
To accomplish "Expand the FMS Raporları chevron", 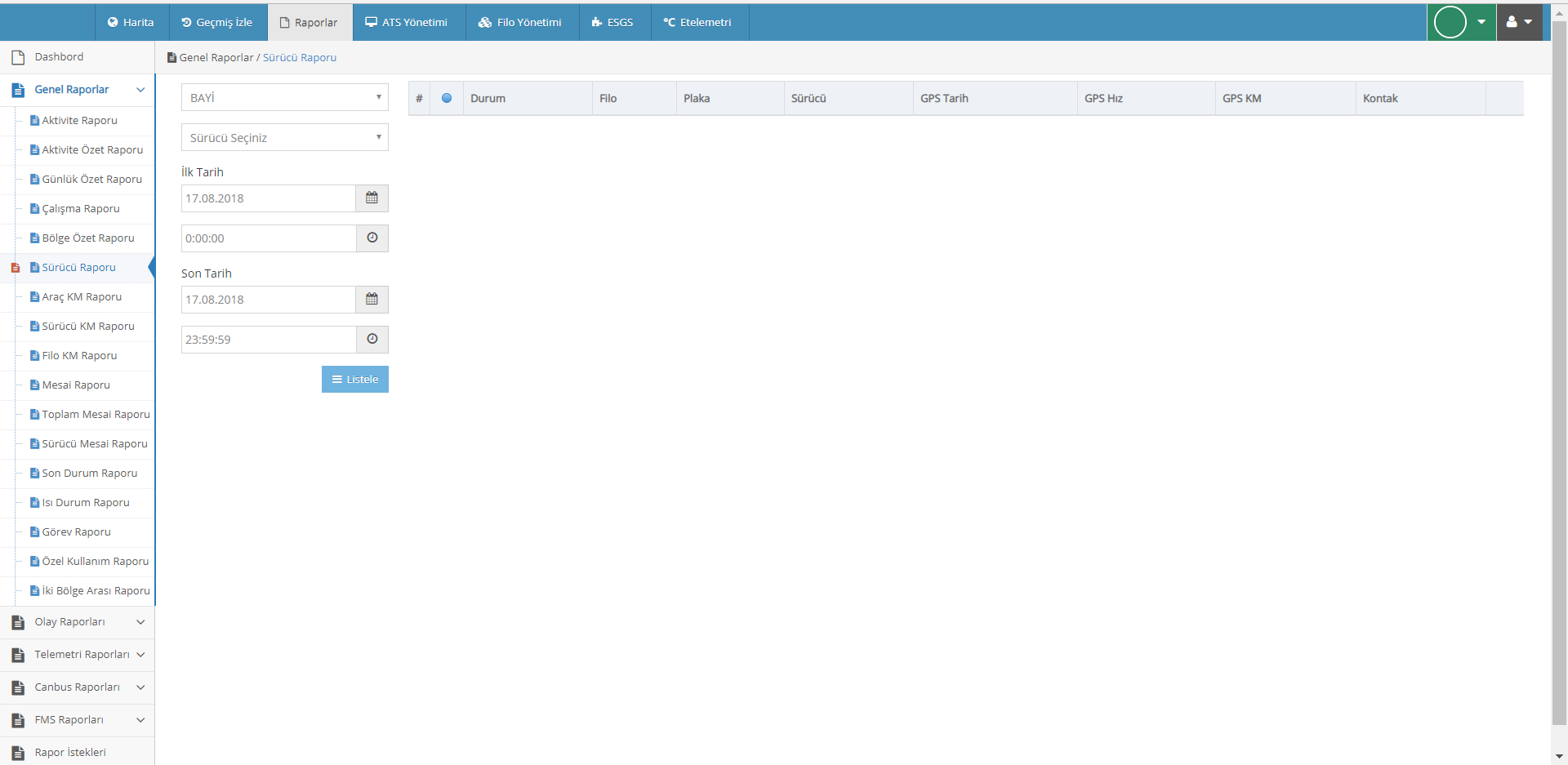I will coord(140,720).
